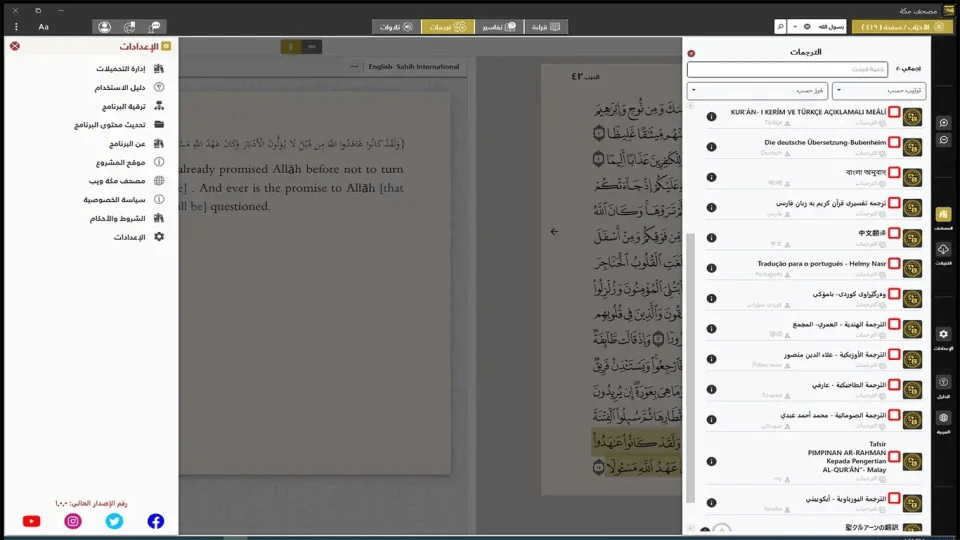Open the language globe icon in sidebar
Viewport: 960px width, 540px height.
943,418
